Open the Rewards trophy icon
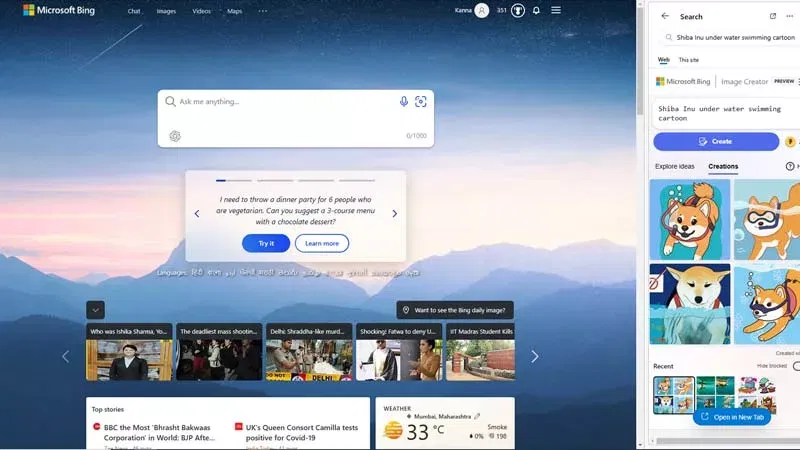Screen dimensions: 800x450 517,10
